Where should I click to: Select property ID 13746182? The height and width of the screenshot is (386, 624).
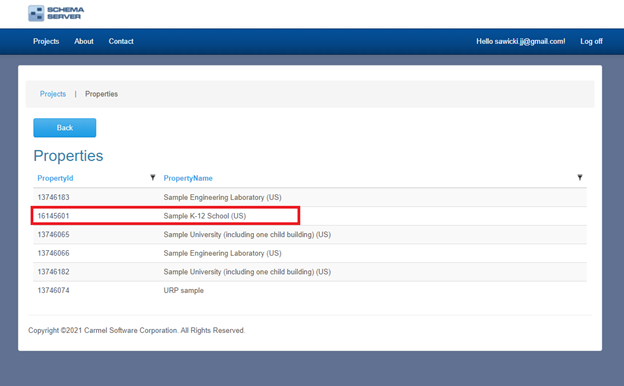pos(53,272)
